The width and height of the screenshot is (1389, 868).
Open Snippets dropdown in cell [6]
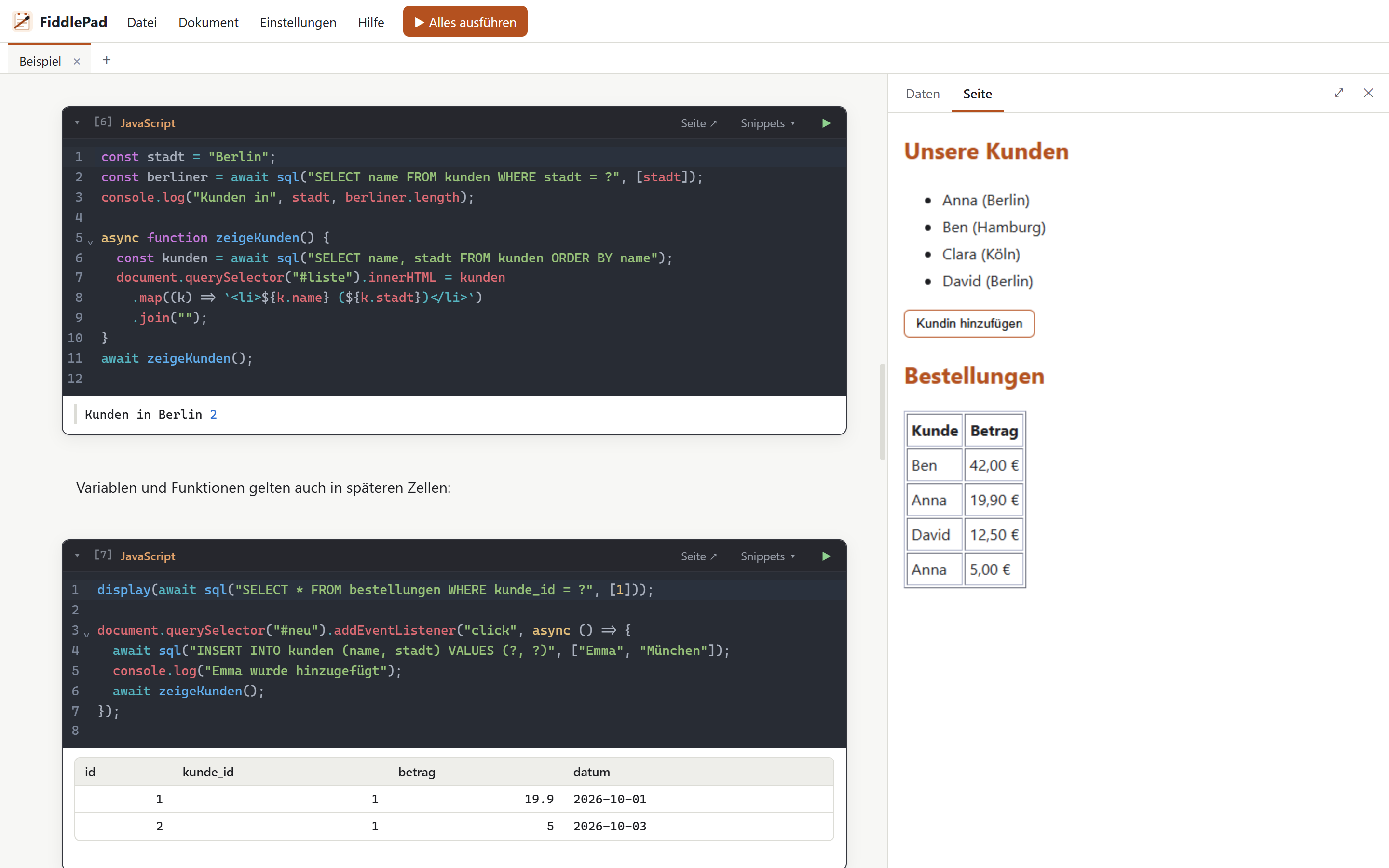(x=768, y=123)
